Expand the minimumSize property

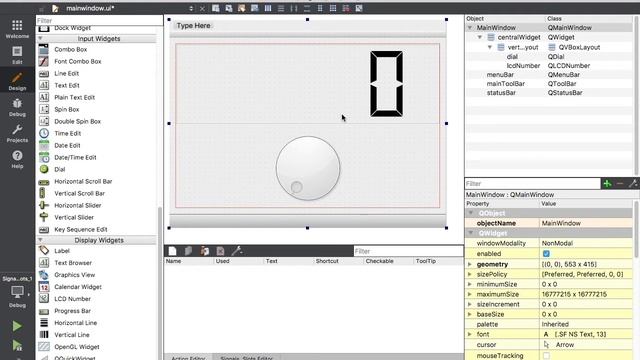(x=470, y=284)
